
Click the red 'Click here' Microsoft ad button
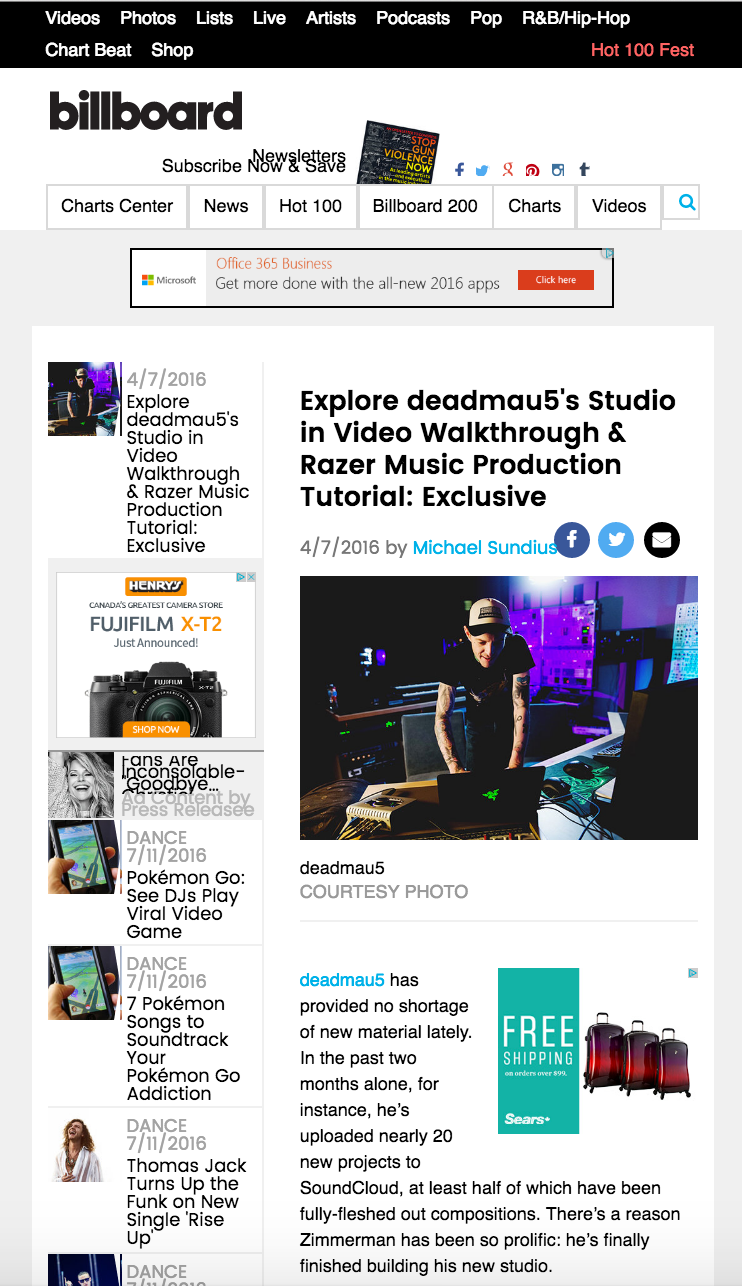(555, 280)
